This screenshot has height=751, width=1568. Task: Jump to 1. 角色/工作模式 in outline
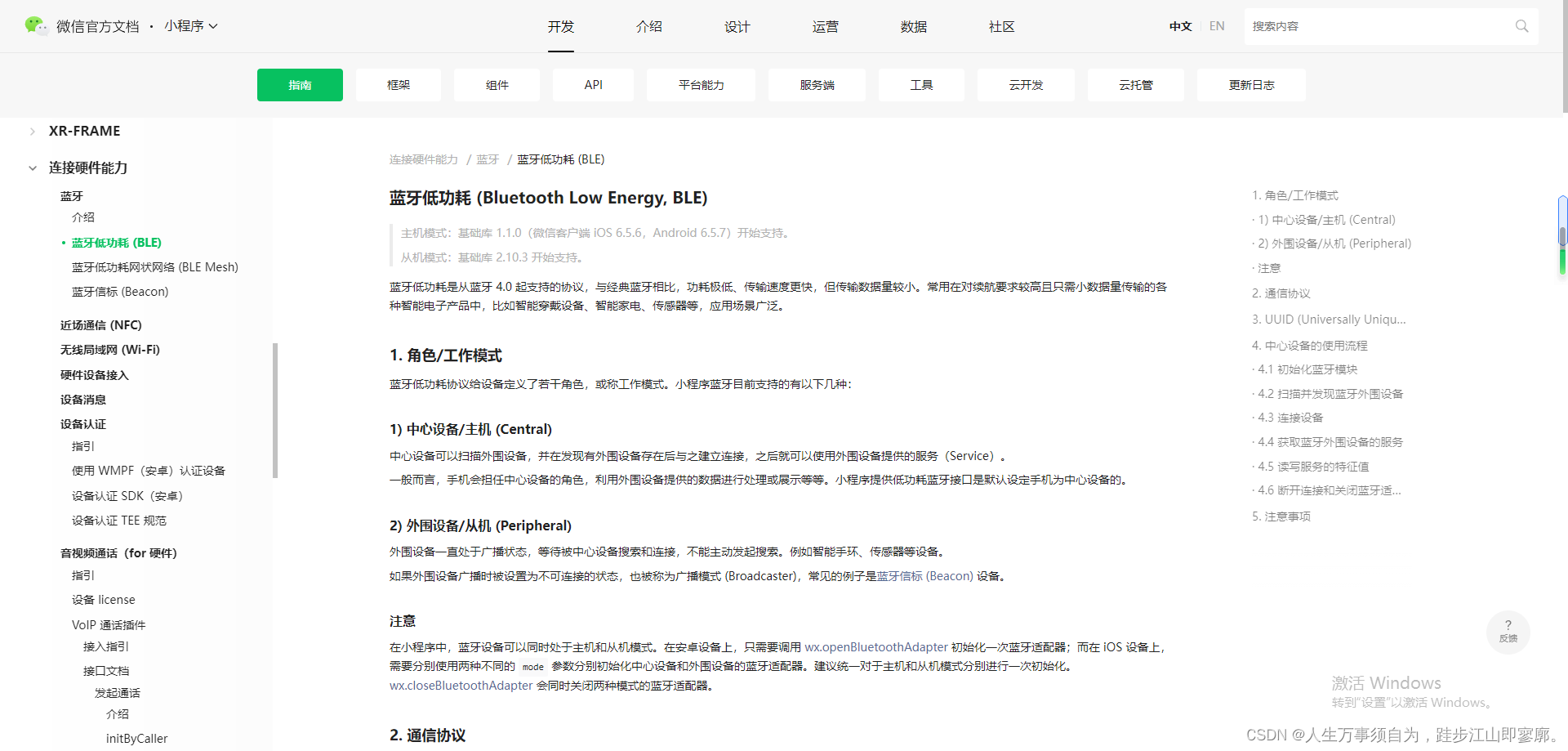[1295, 195]
